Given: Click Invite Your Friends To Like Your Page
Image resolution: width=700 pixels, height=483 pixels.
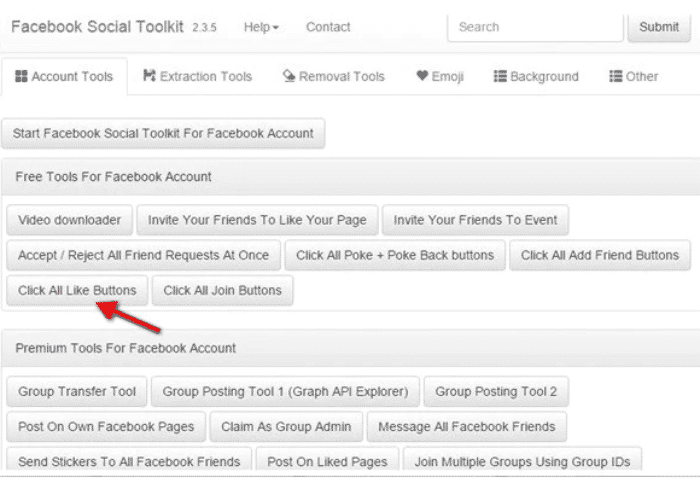Looking at the screenshot, I should point(257,220).
